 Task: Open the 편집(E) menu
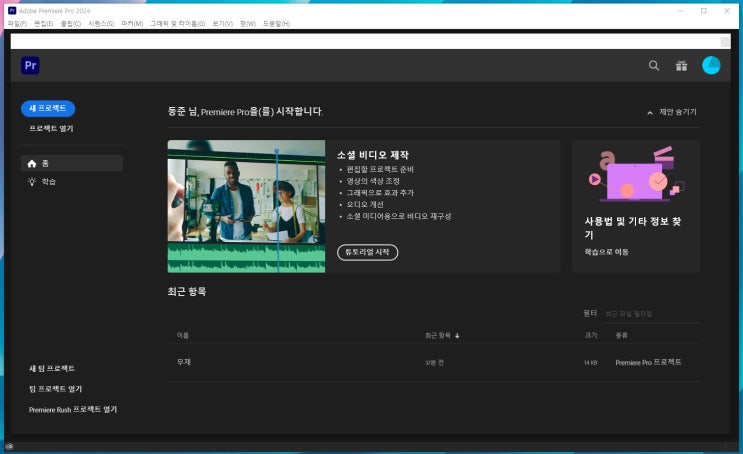point(44,24)
